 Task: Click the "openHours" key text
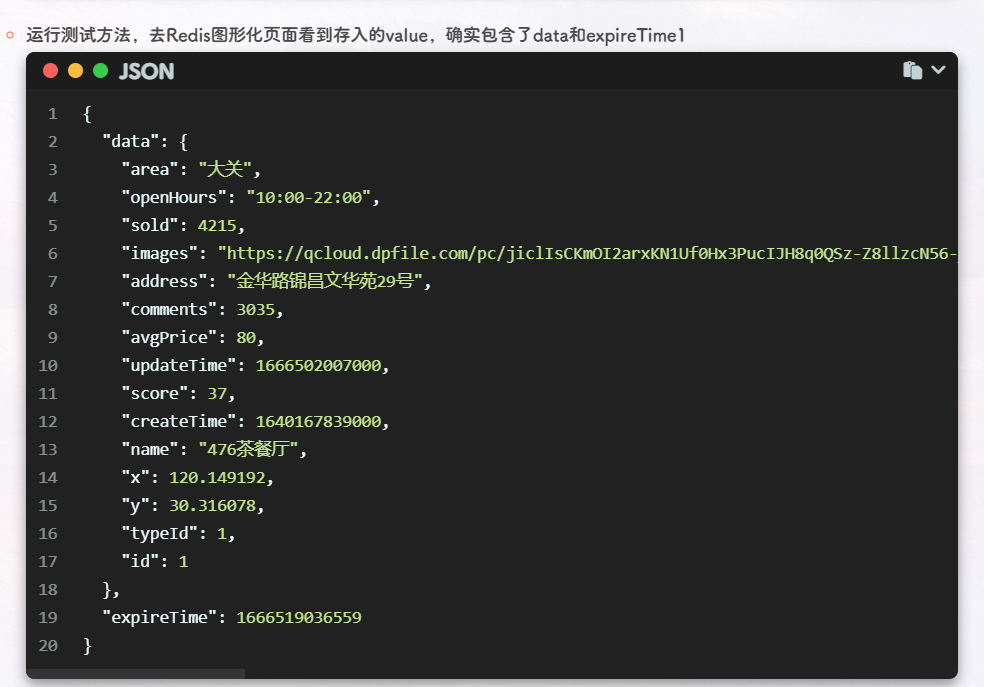click(x=174, y=198)
